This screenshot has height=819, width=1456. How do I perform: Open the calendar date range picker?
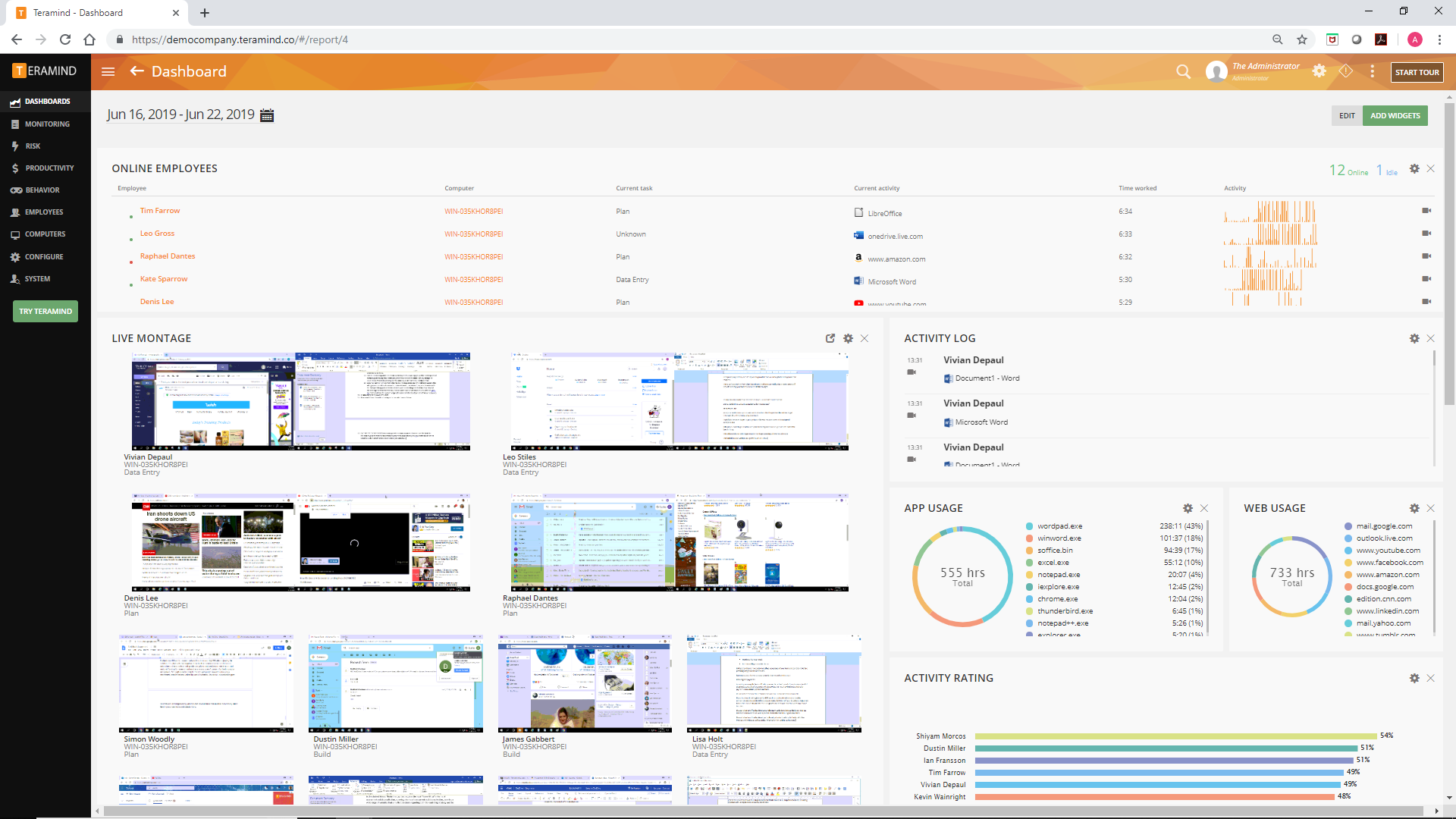pos(267,115)
